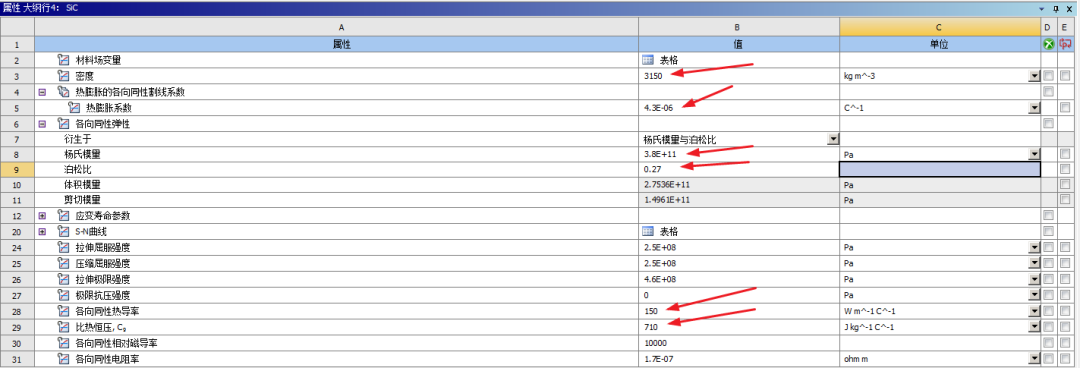
Task: Click the 各向同性电阻率 property icon
Action: click(x=63, y=359)
